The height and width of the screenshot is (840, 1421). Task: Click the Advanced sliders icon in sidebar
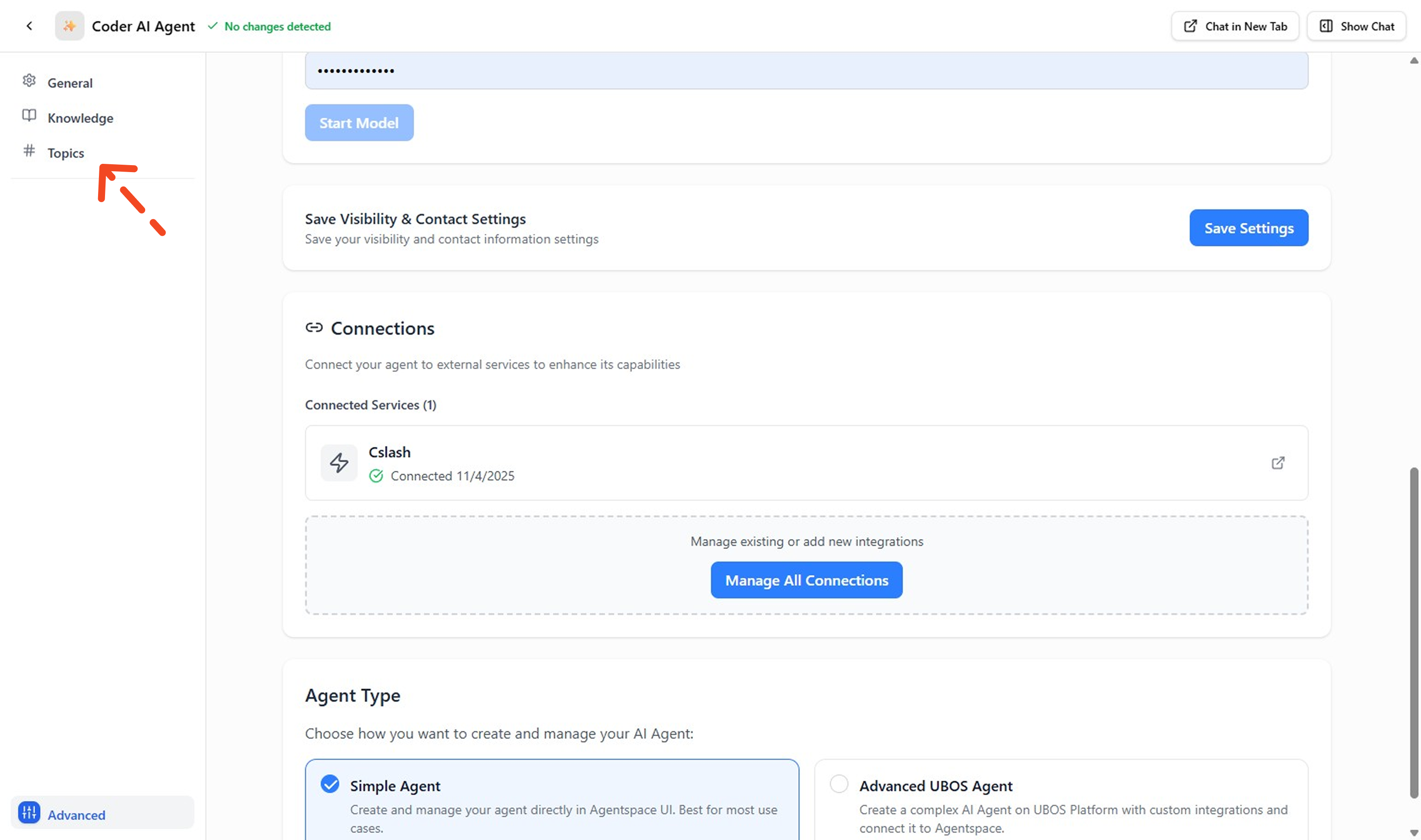pos(29,813)
